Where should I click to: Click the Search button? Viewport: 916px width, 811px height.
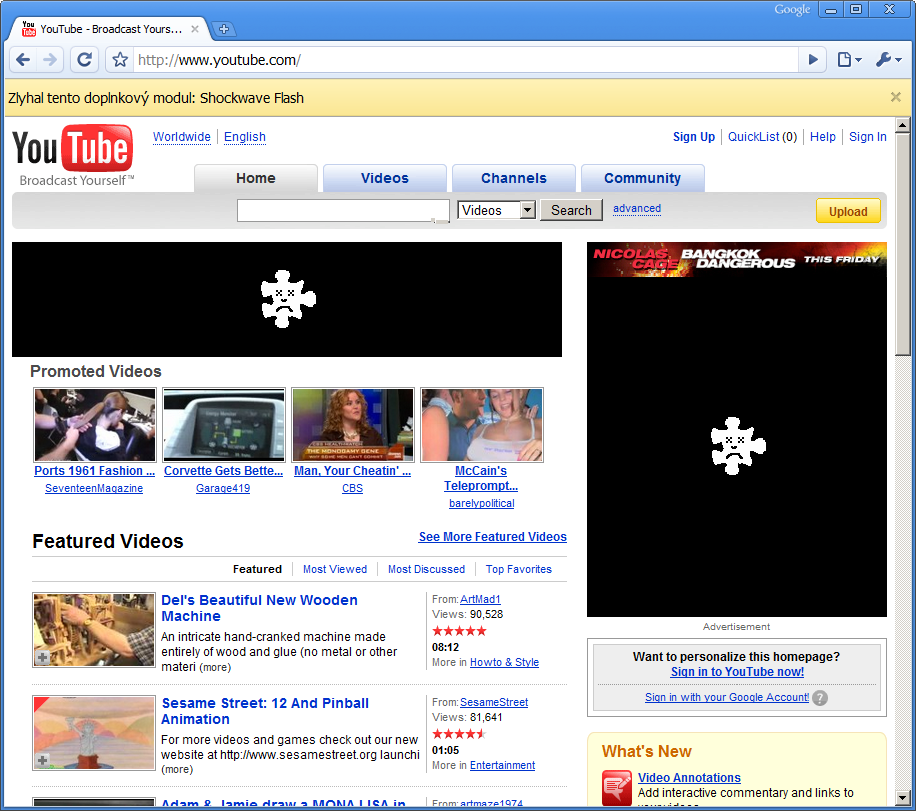coord(571,210)
